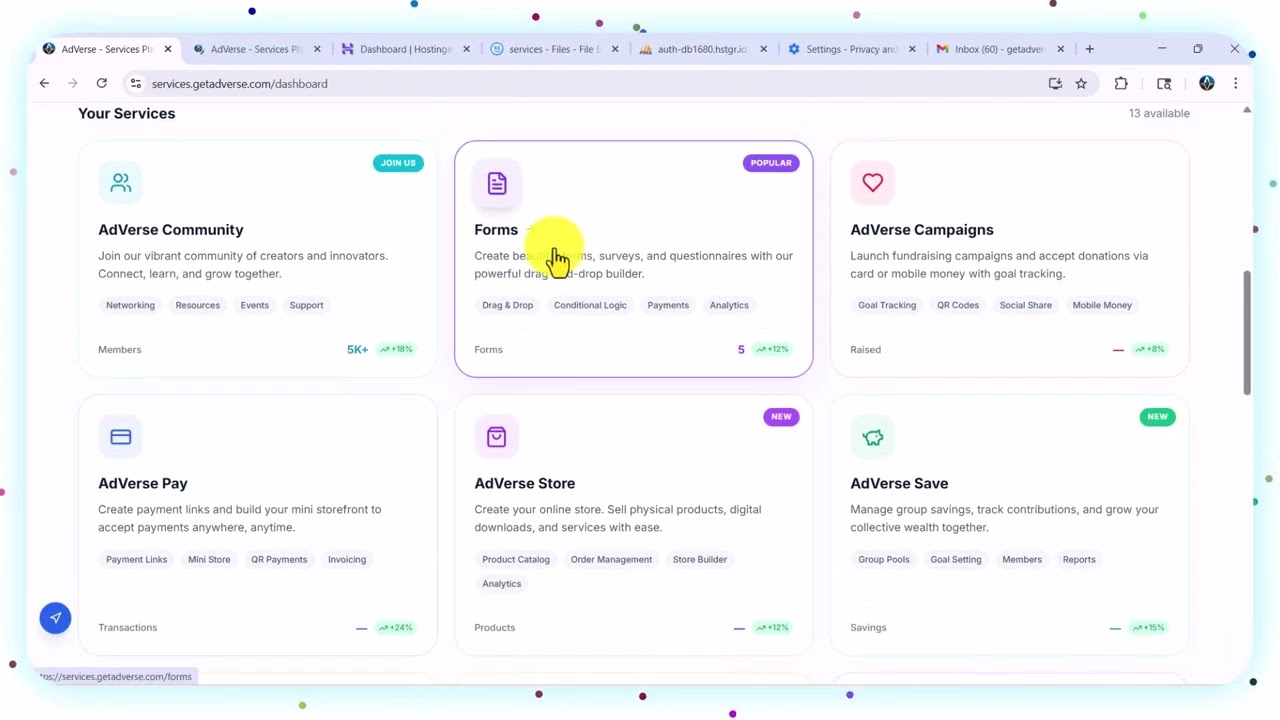Click the Order Management tag
This screenshot has height=720, width=1280.
click(611, 559)
